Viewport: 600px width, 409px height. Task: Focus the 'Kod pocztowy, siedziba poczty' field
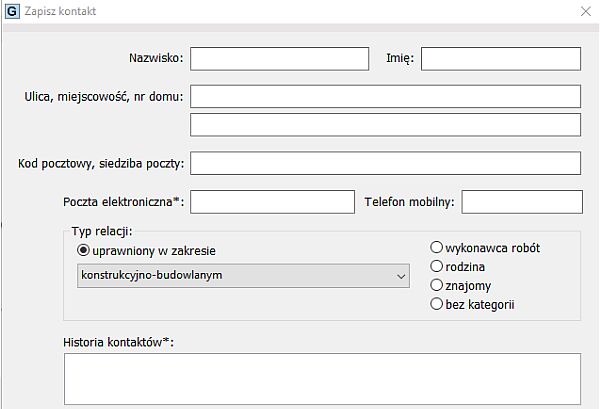click(x=385, y=163)
